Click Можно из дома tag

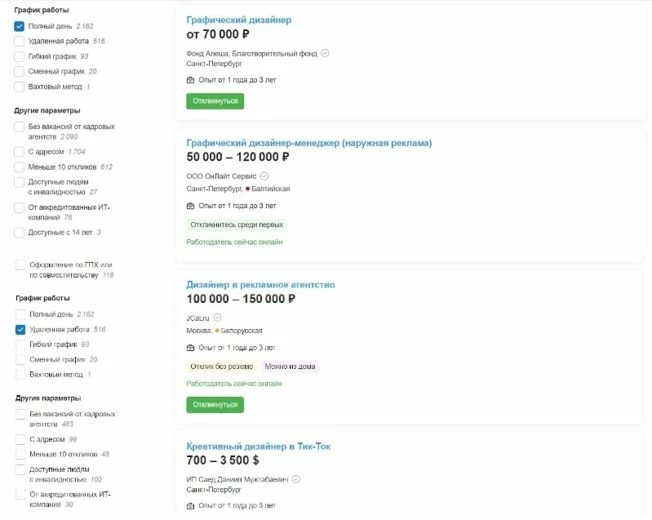pos(290,367)
